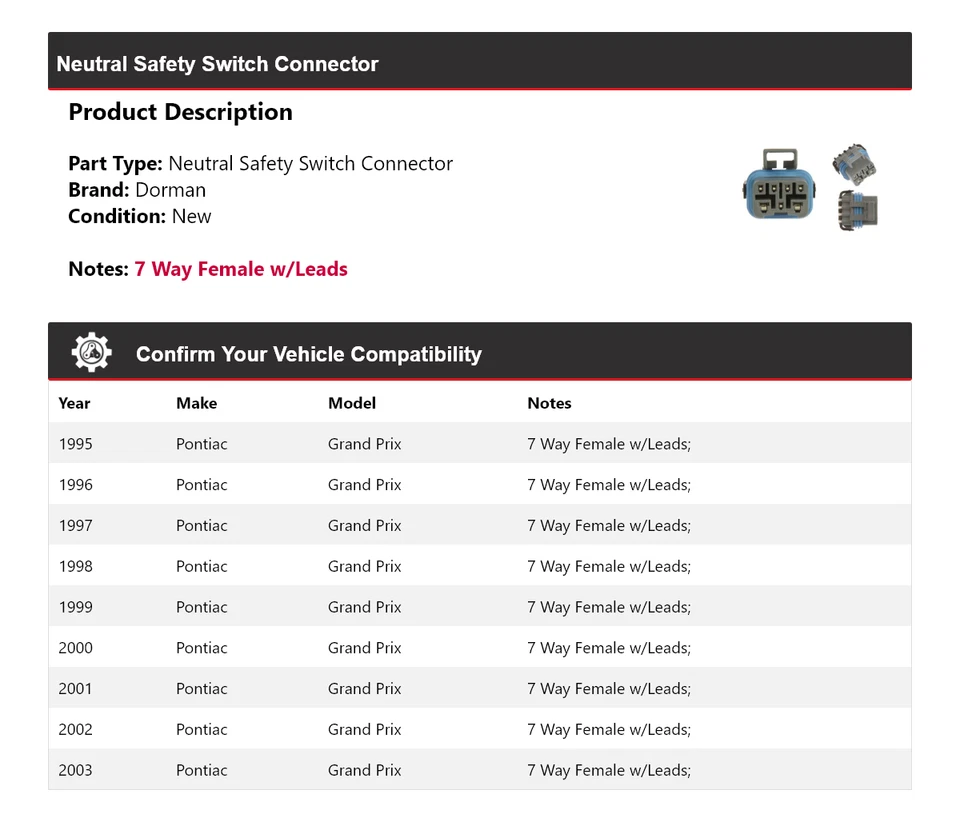
Task: Click the Notes column header
Action: pyautogui.click(x=549, y=403)
